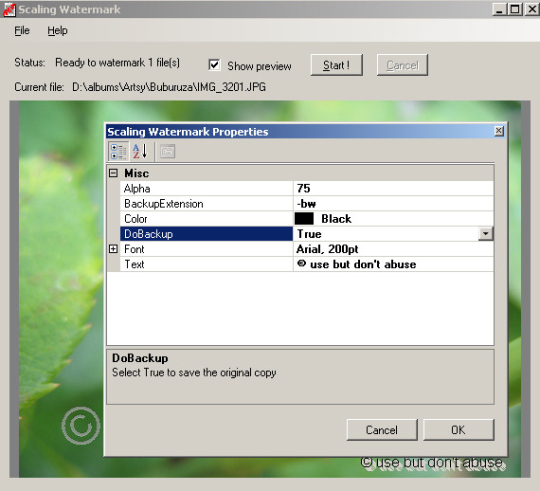Click the watermark text value field

(x=393, y=264)
